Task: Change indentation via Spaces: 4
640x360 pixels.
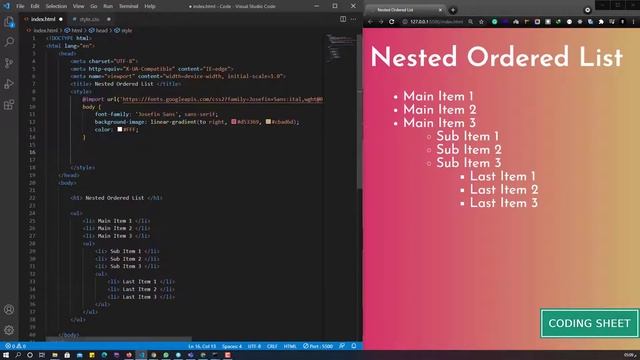Action: pyautogui.click(x=232, y=346)
